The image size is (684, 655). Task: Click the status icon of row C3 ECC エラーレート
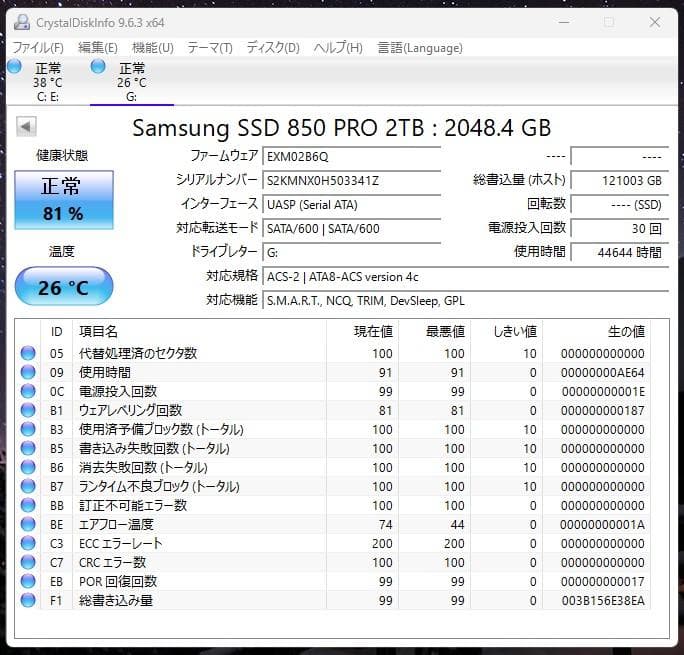tap(28, 543)
